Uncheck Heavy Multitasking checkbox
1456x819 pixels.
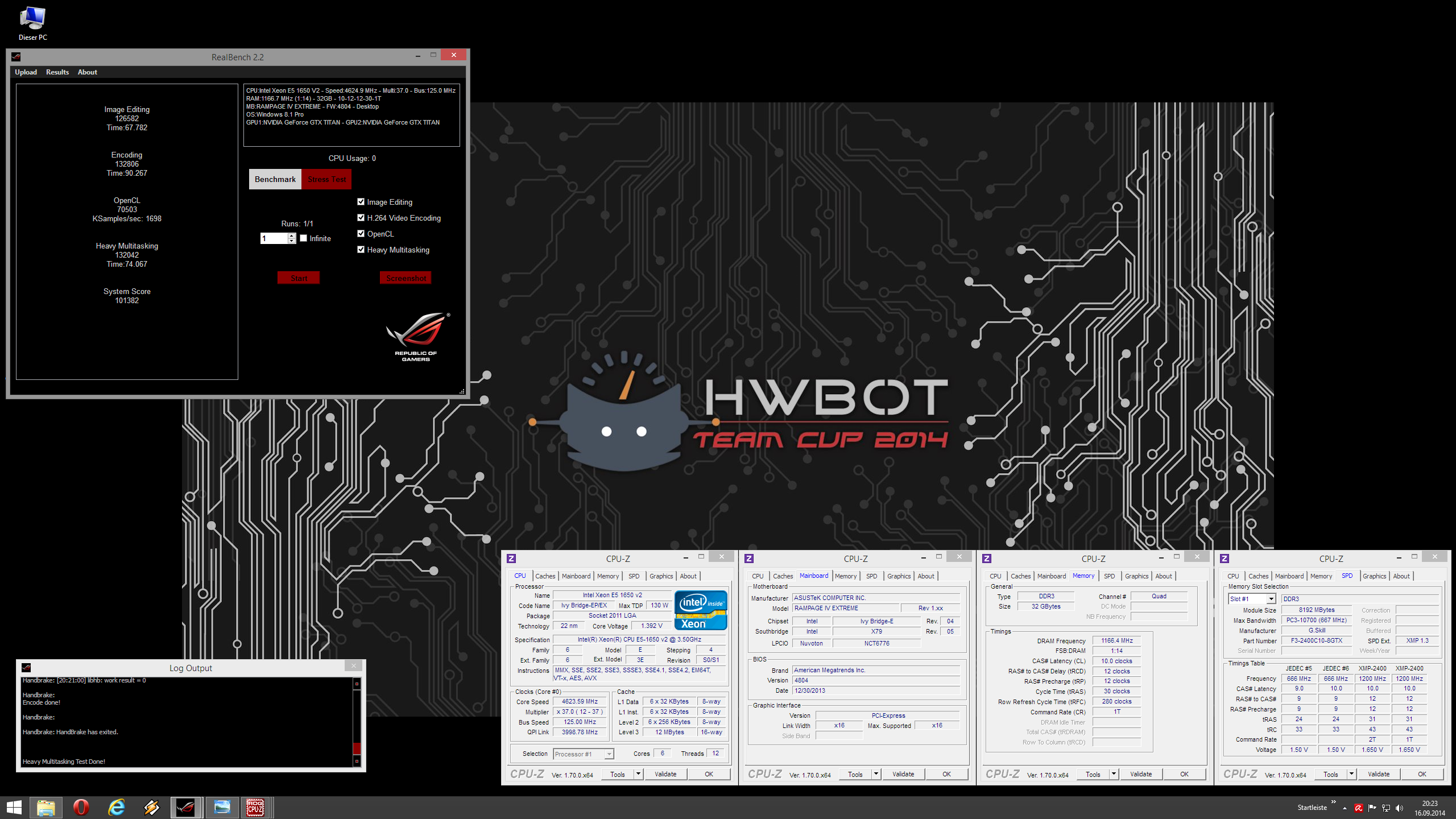[x=361, y=249]
